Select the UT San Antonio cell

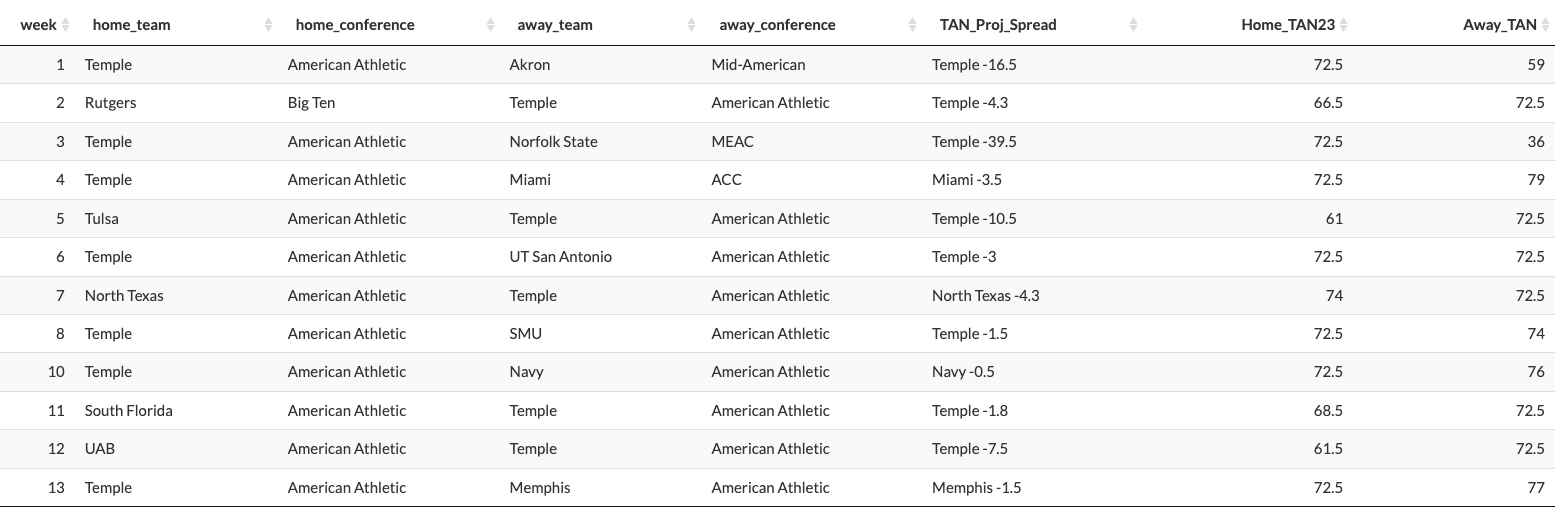(560, 257)
